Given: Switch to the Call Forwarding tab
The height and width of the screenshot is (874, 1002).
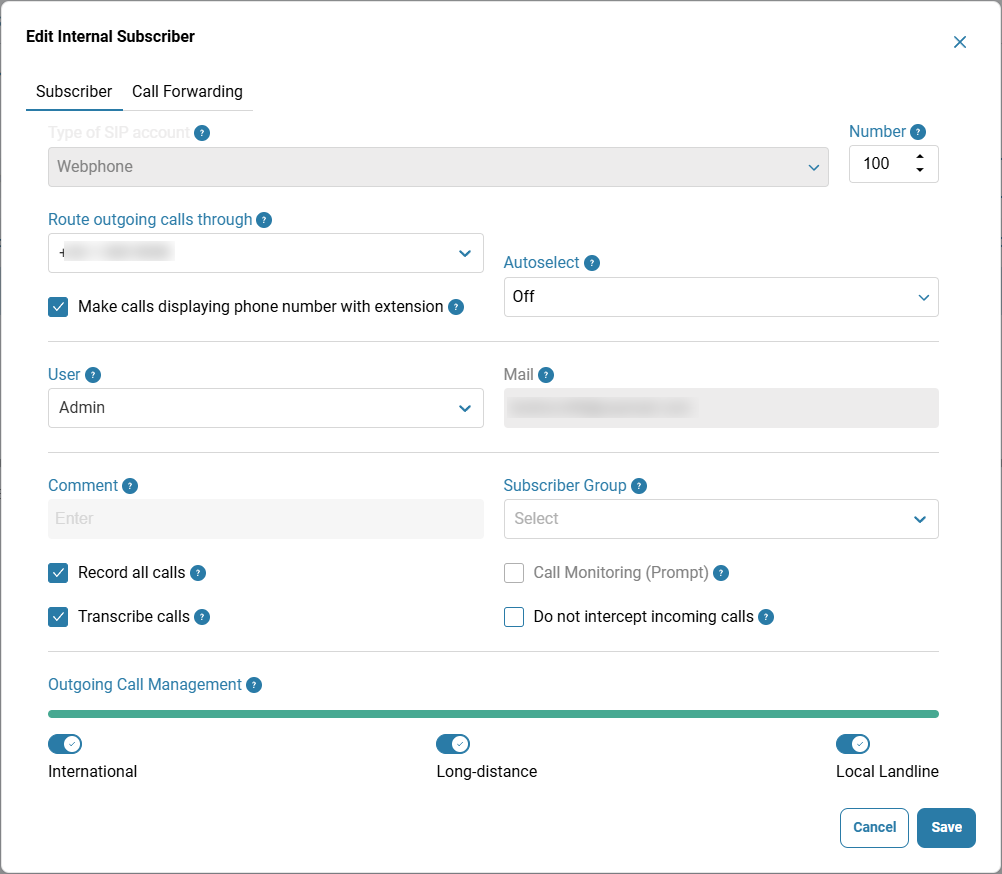Looking at the screenshot, I should (187, 92).
